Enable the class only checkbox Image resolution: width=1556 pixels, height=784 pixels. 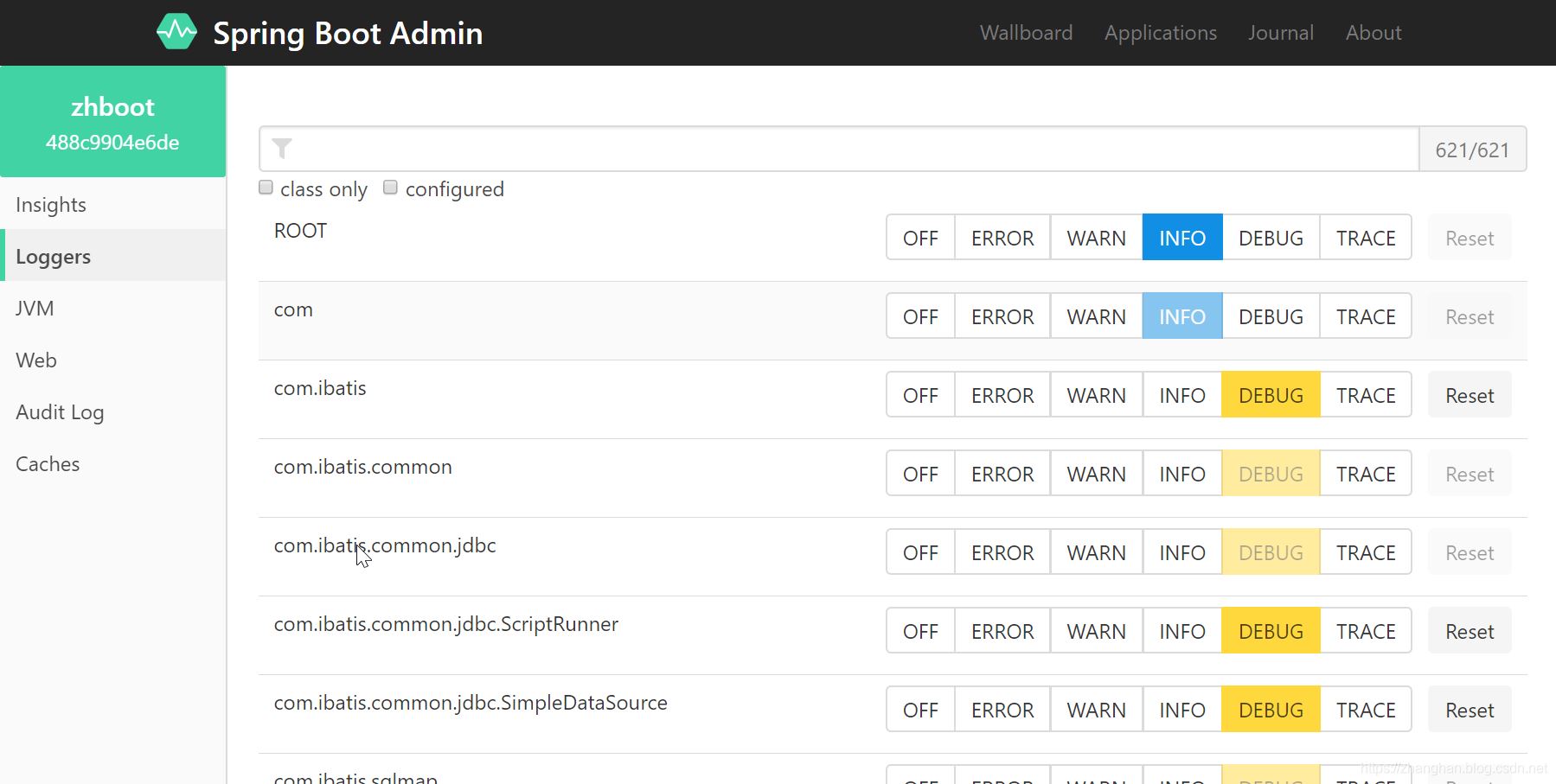tap(266, 187)
